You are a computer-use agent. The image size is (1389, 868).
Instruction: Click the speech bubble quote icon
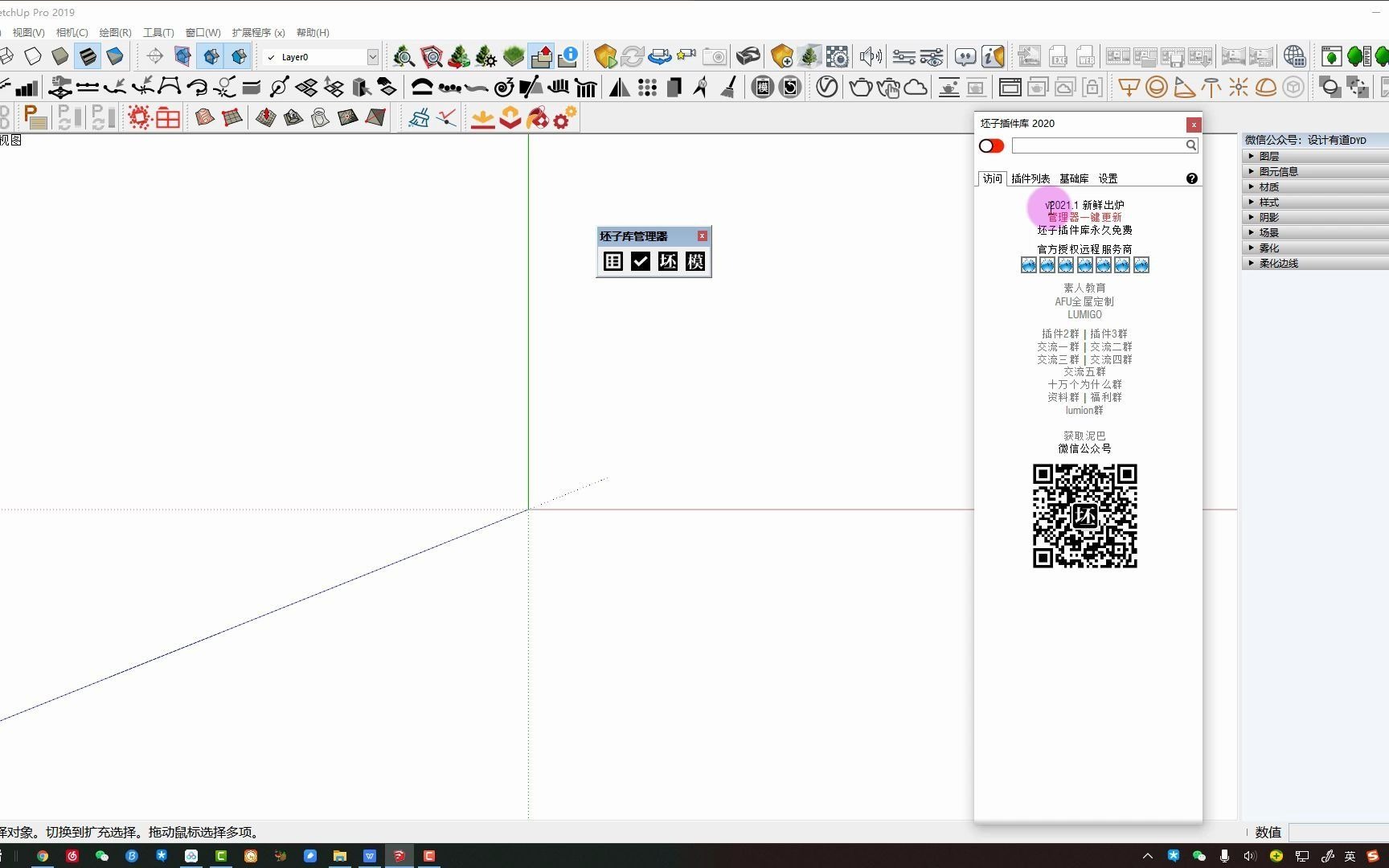click(965, 56)
